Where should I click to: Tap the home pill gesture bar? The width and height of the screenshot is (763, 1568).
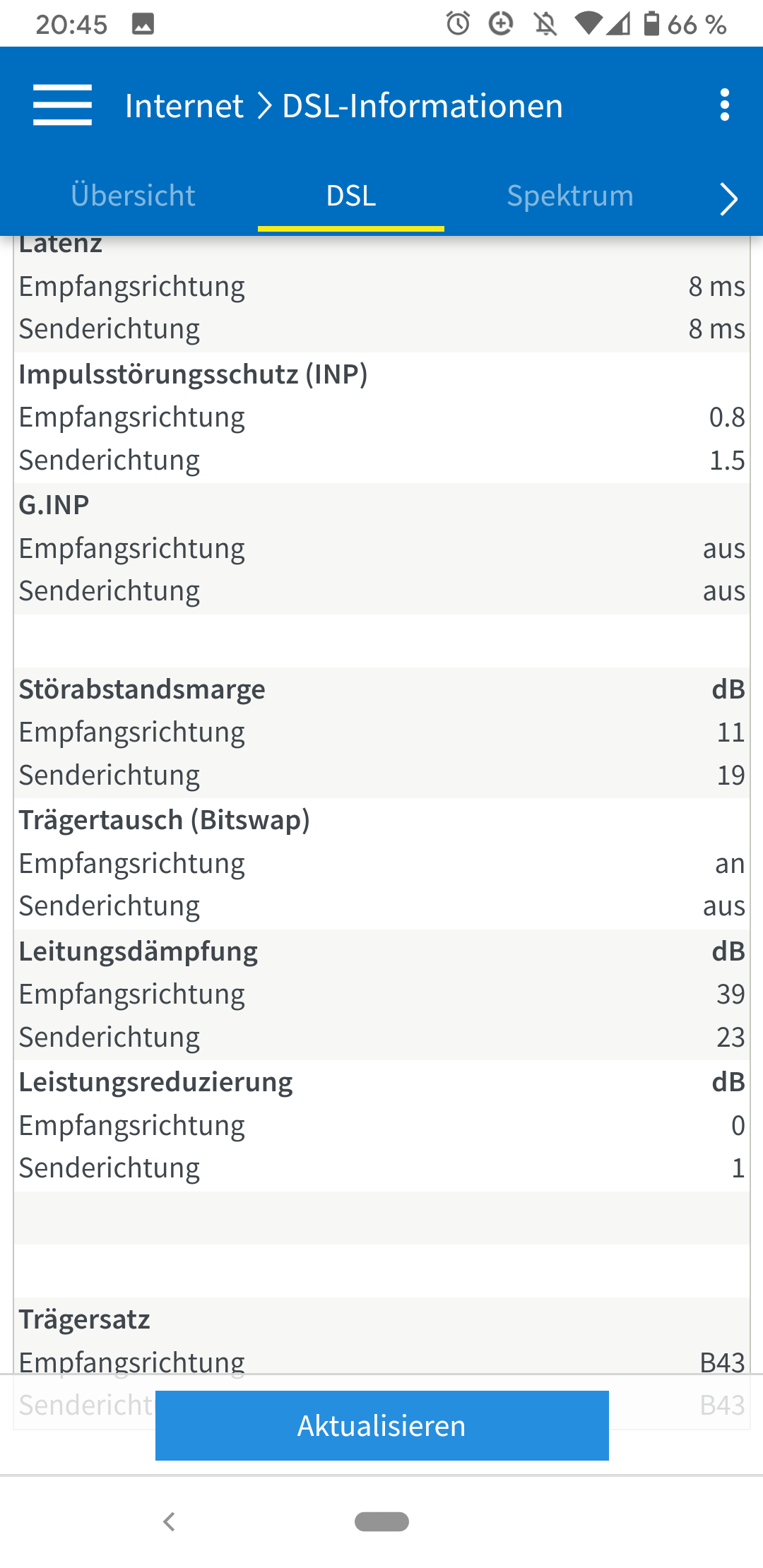tap(381, 1521)
